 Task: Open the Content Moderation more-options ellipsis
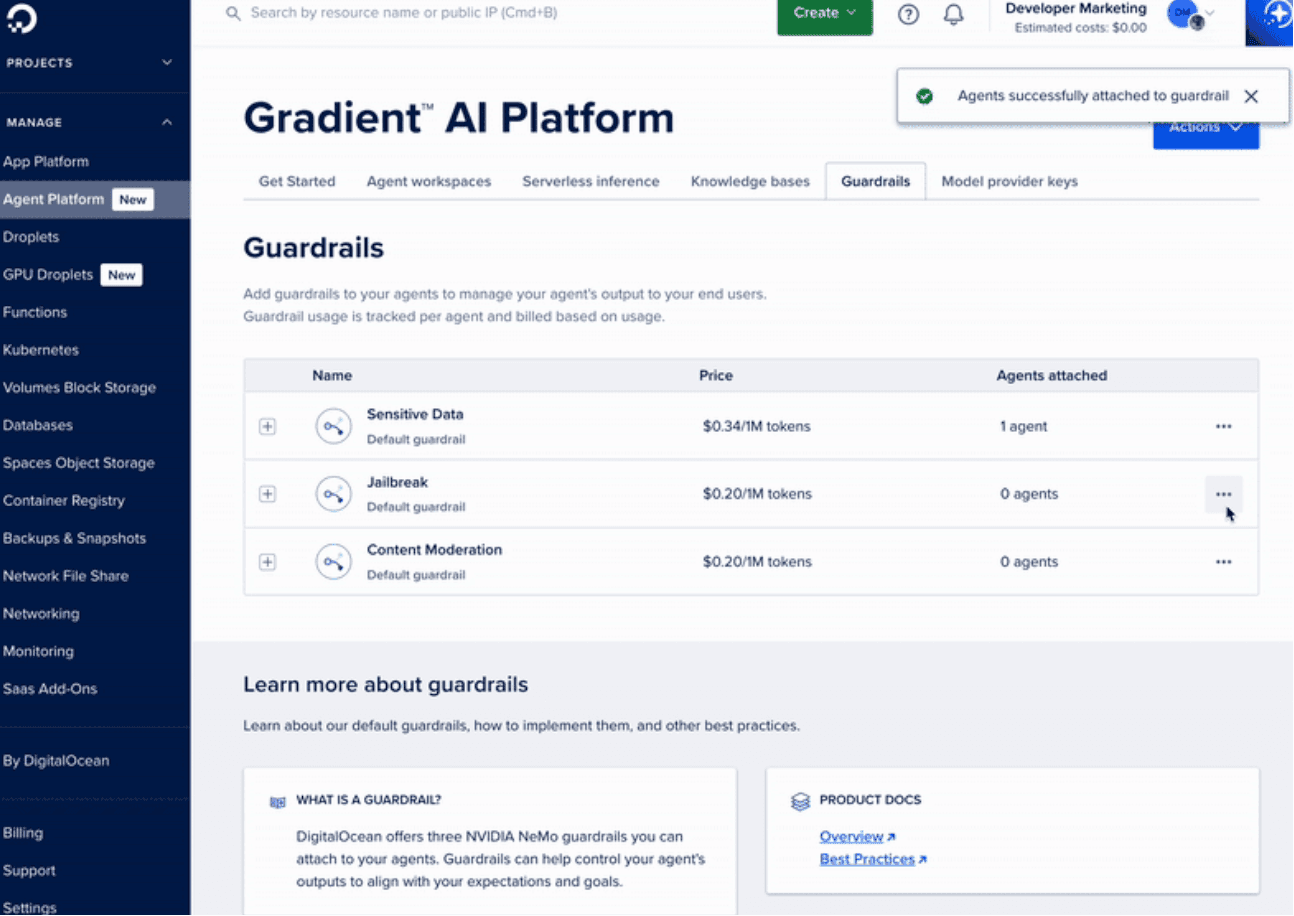coord(1223,562)
